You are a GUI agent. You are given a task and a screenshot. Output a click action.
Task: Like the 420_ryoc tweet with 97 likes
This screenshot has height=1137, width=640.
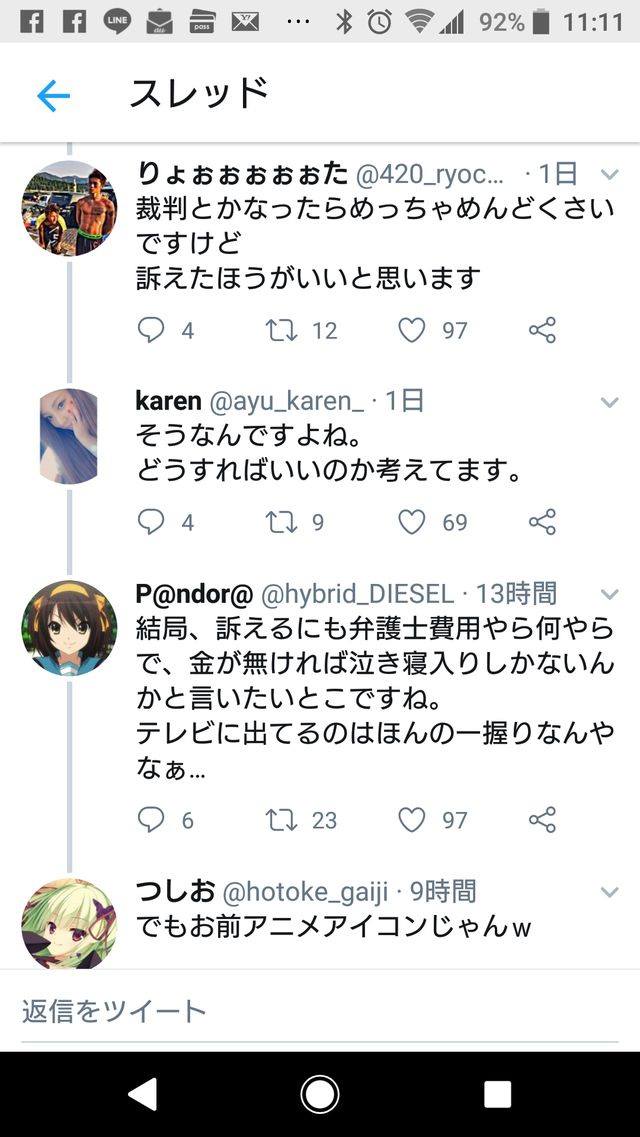tap(412, 331)
